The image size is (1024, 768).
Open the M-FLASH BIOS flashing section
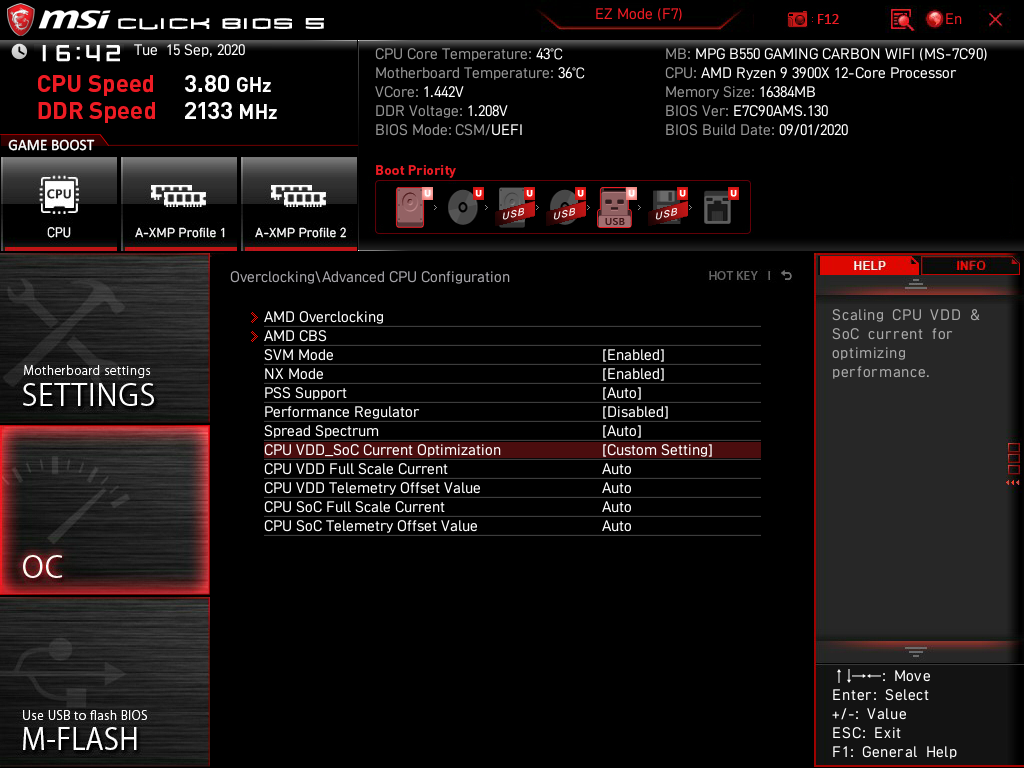(x=104, y=682)
